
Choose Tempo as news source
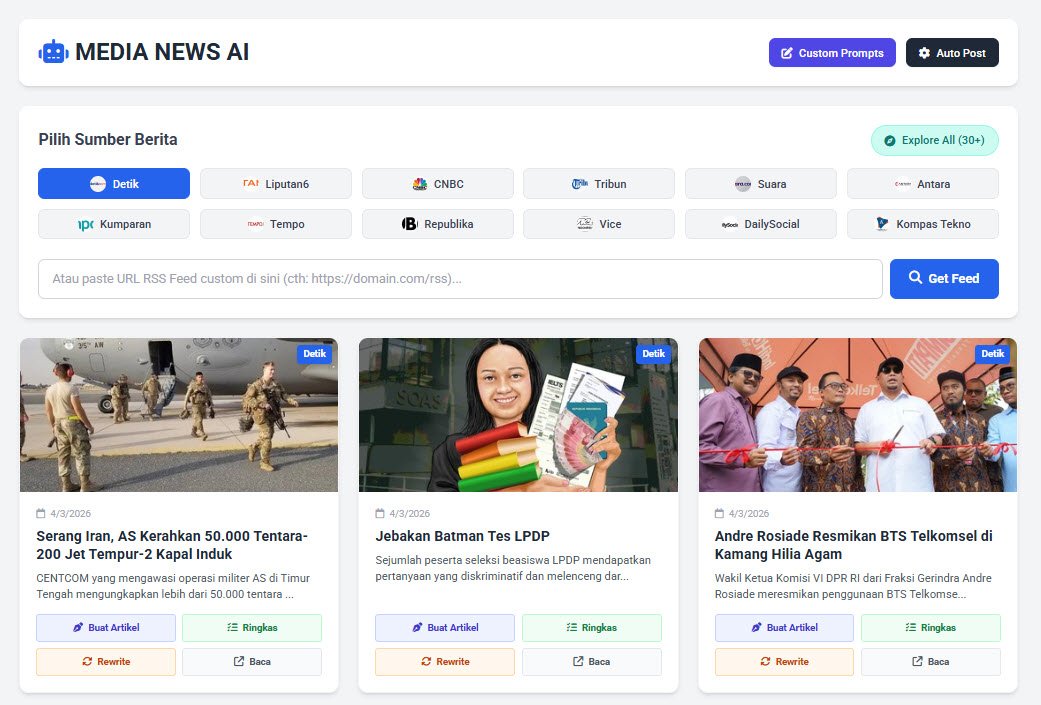276,224
